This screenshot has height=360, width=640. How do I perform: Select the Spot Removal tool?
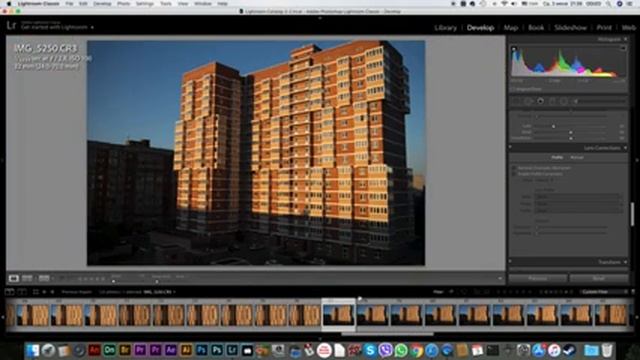(x=529, y=101)
